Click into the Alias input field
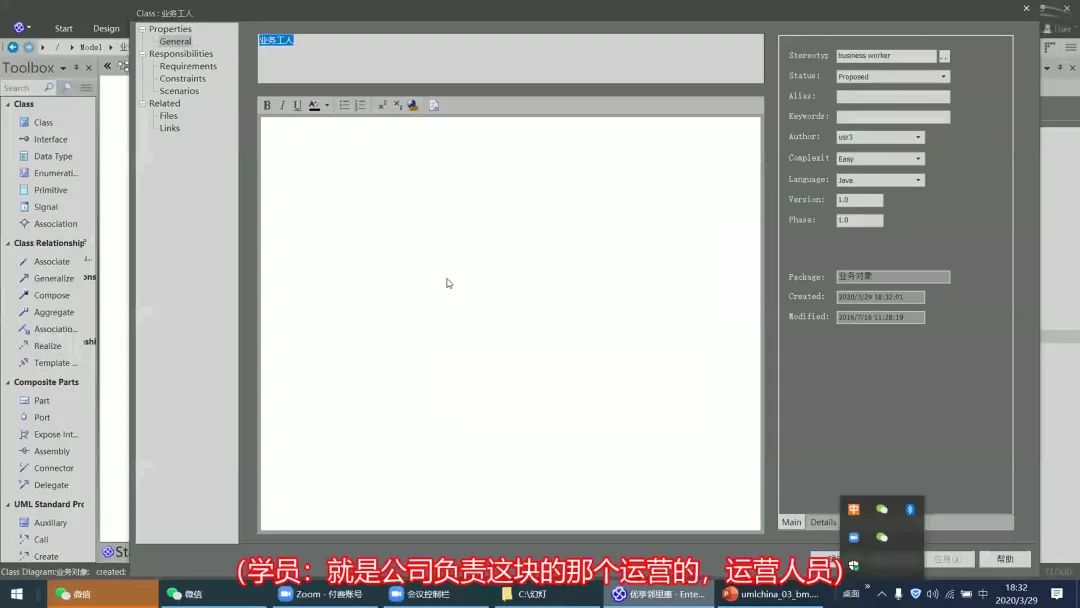Image resolution: width=1080 pixels, height=608 pixels. point(893,96)
